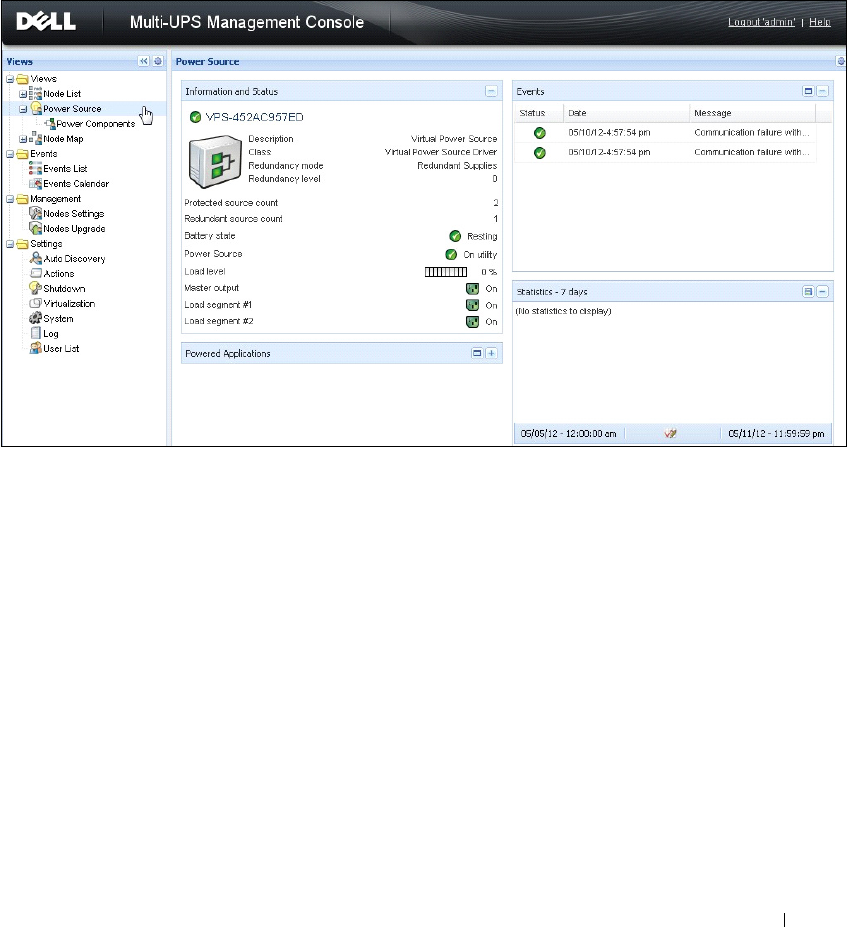Open the Log icon
Image resolution: width=847 pixels, height=927 pixels.
pos(35,333)
